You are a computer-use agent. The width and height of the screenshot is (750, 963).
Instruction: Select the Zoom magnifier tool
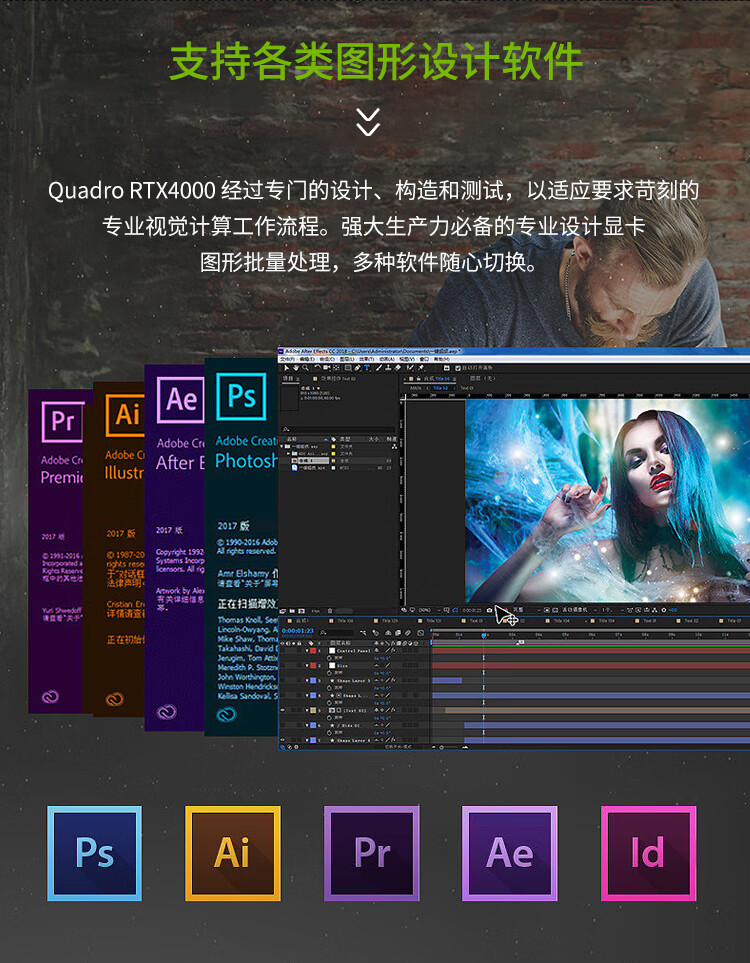coord(306,368)
